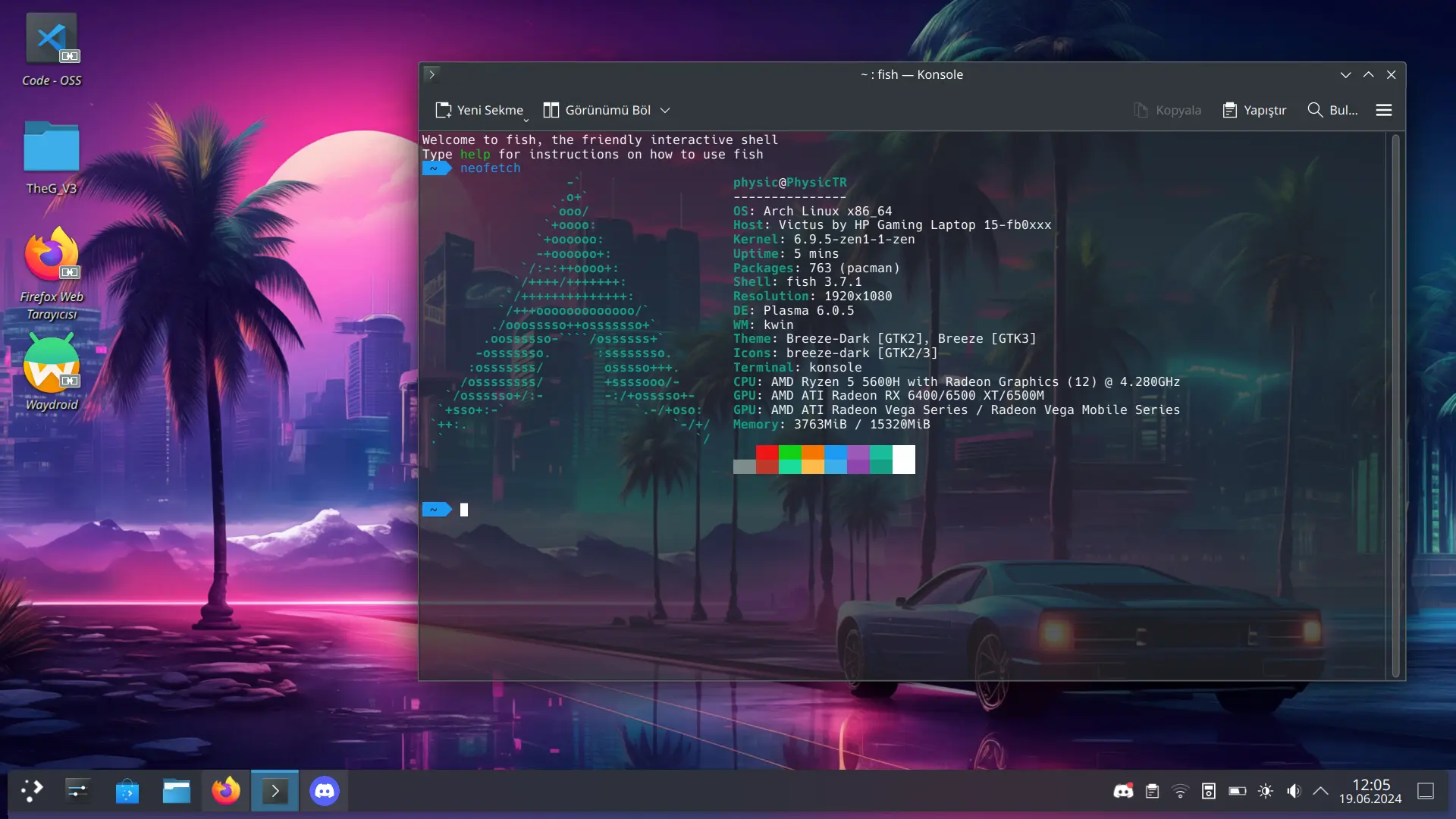Open screen brightness tray icon
Screen dimensions: 1456x819
click(x=1266, y=791)
